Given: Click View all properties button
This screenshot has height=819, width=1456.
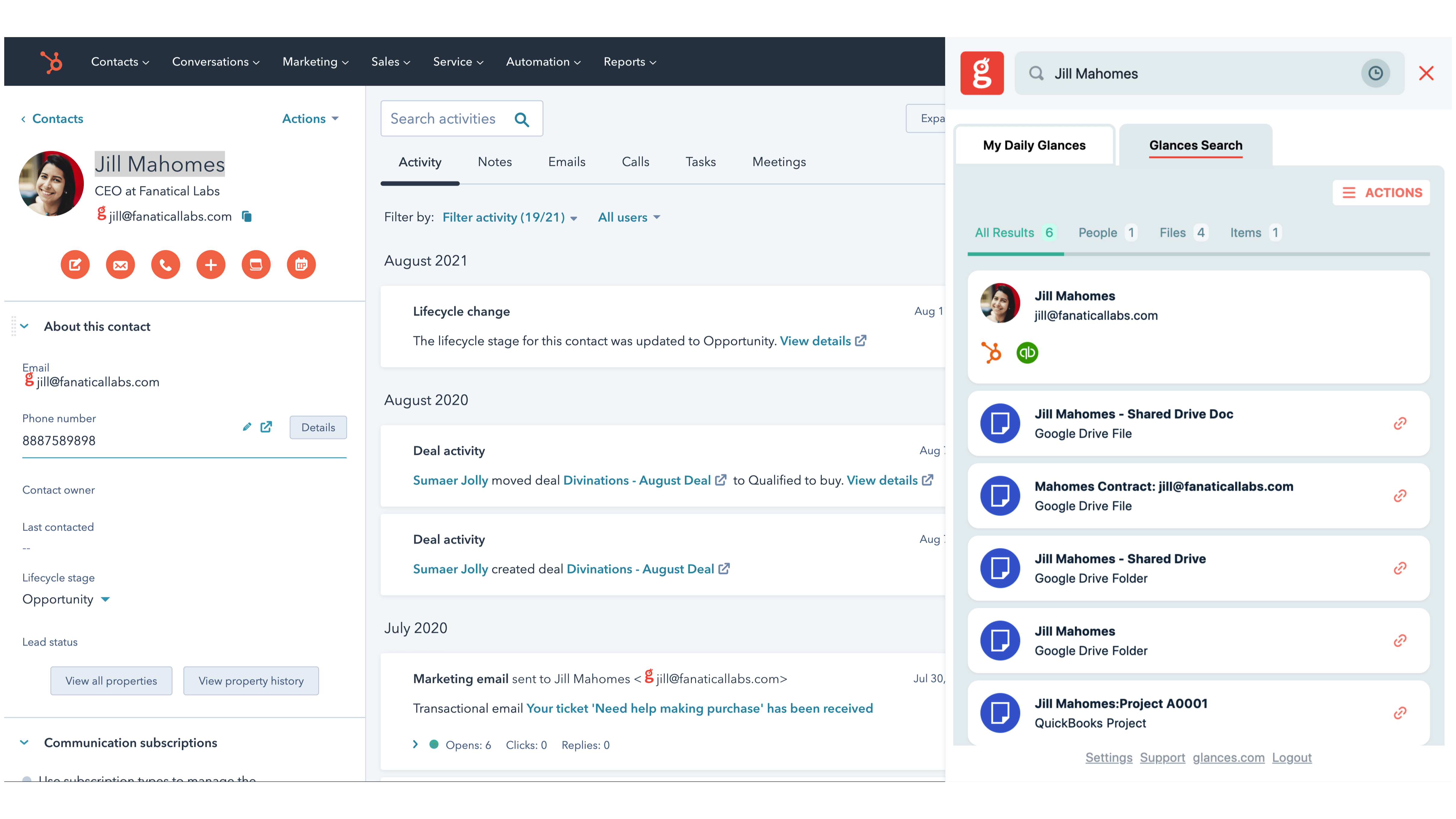Looking at the screenshot, I should 111,681.
